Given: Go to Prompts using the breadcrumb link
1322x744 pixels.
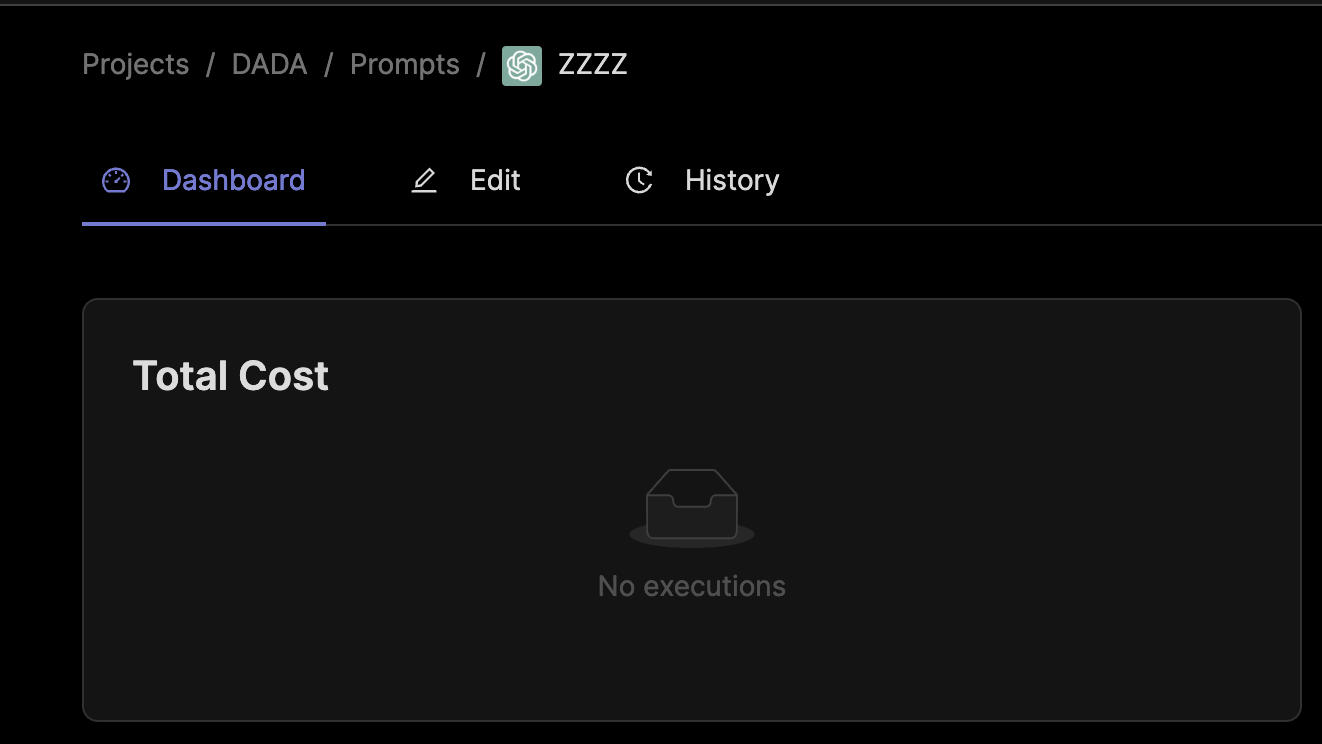Looking at the screenshot, I should click(404, 64).
